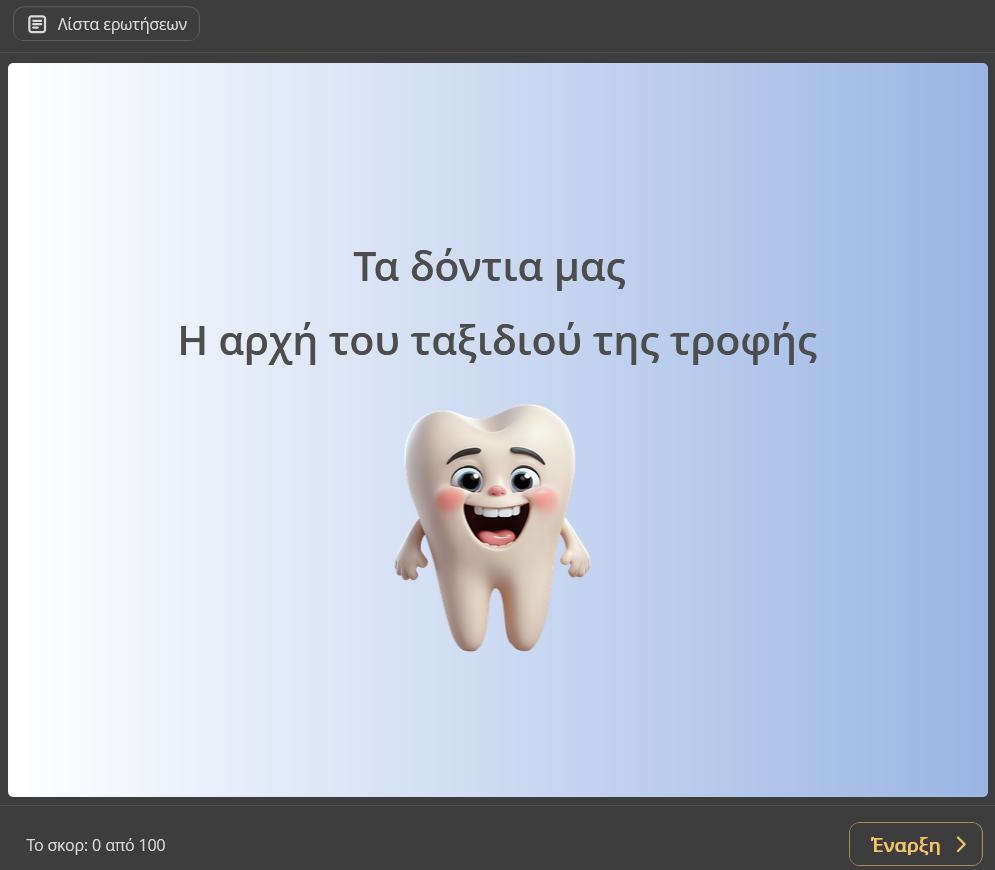Click the tooth character's pink nose
Viewport: 995px width, 870px height.
(x=497, y=491)
